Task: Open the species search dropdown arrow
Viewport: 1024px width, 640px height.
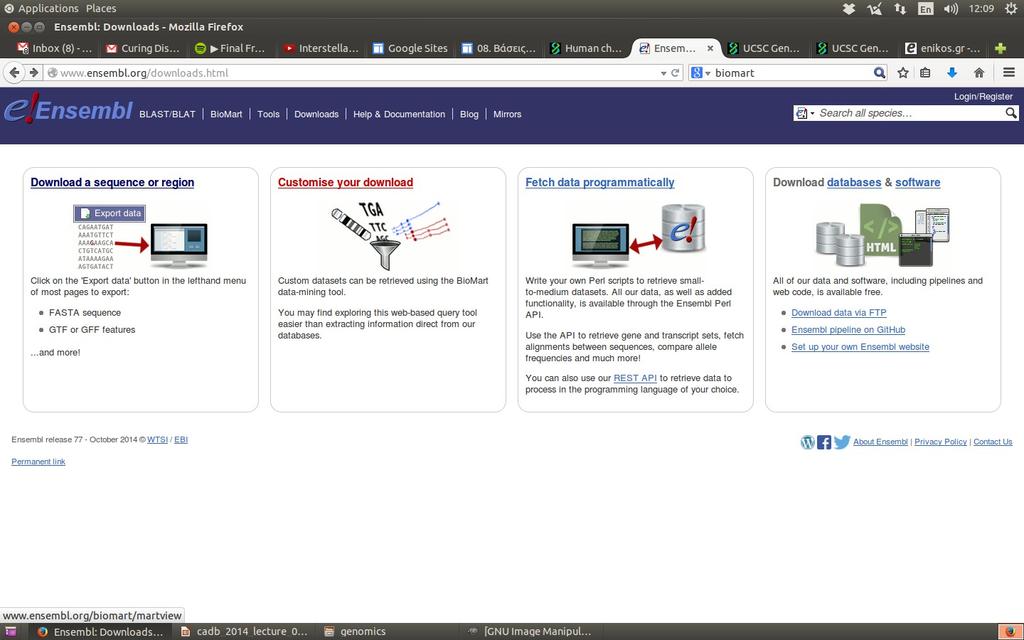Action: tap(812, 114)
